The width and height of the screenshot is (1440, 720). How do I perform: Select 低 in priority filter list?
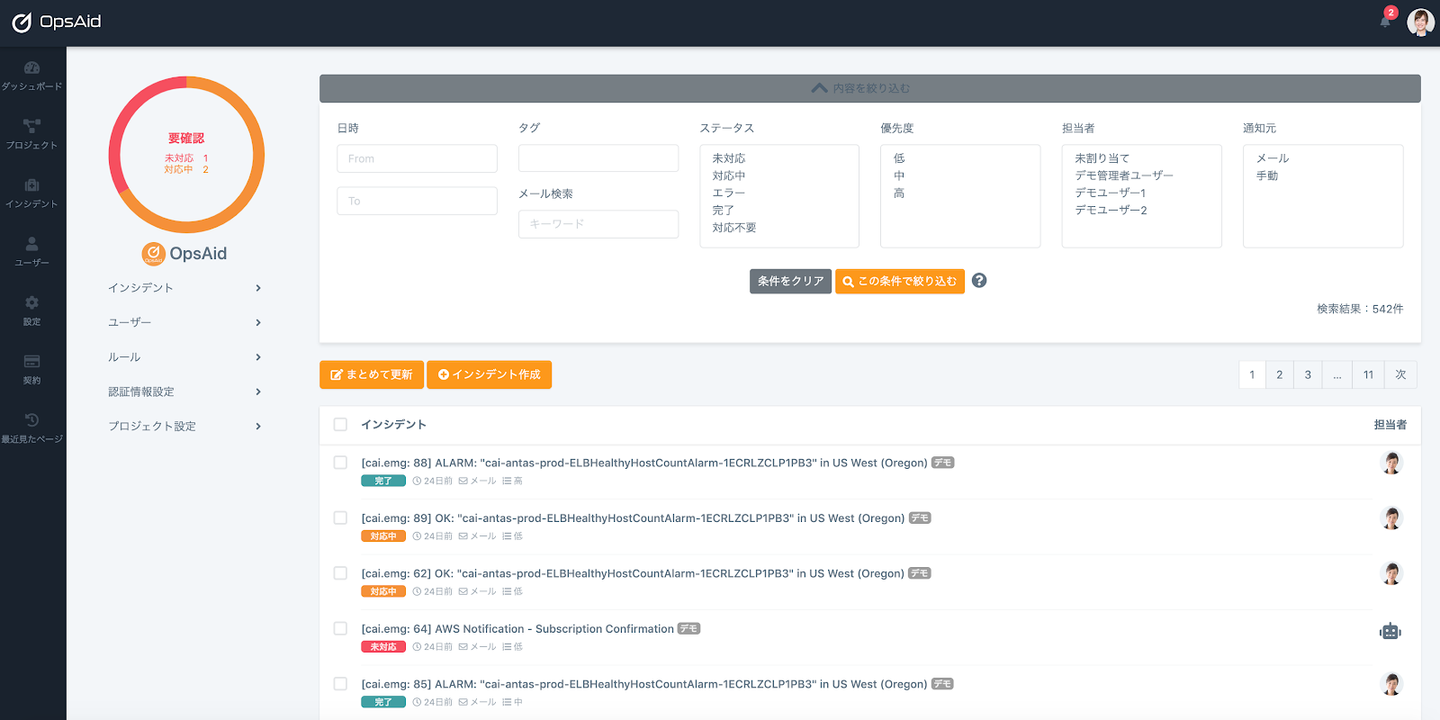click(x=899, y=159)
